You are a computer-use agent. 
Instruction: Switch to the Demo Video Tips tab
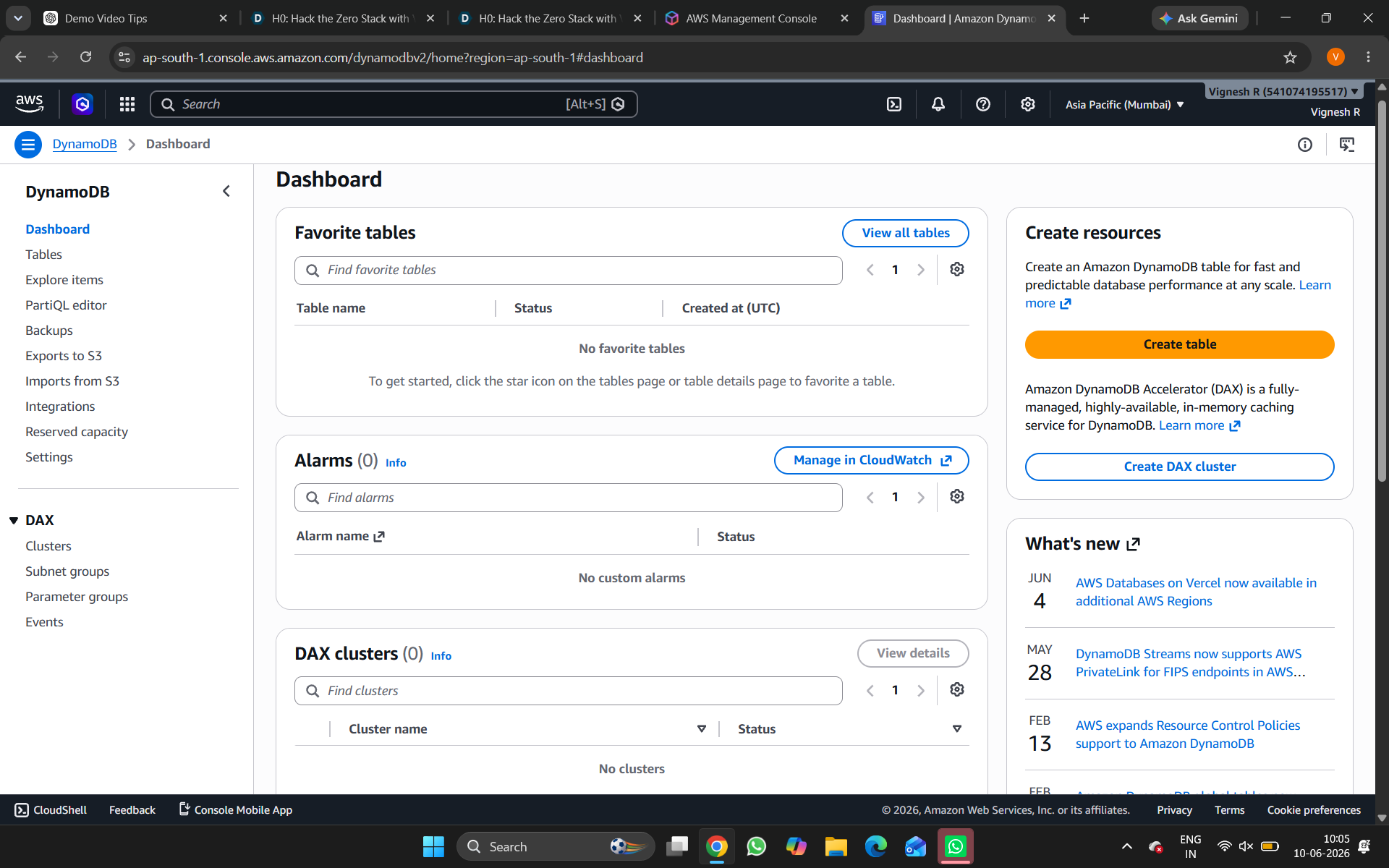coord(135,18)
